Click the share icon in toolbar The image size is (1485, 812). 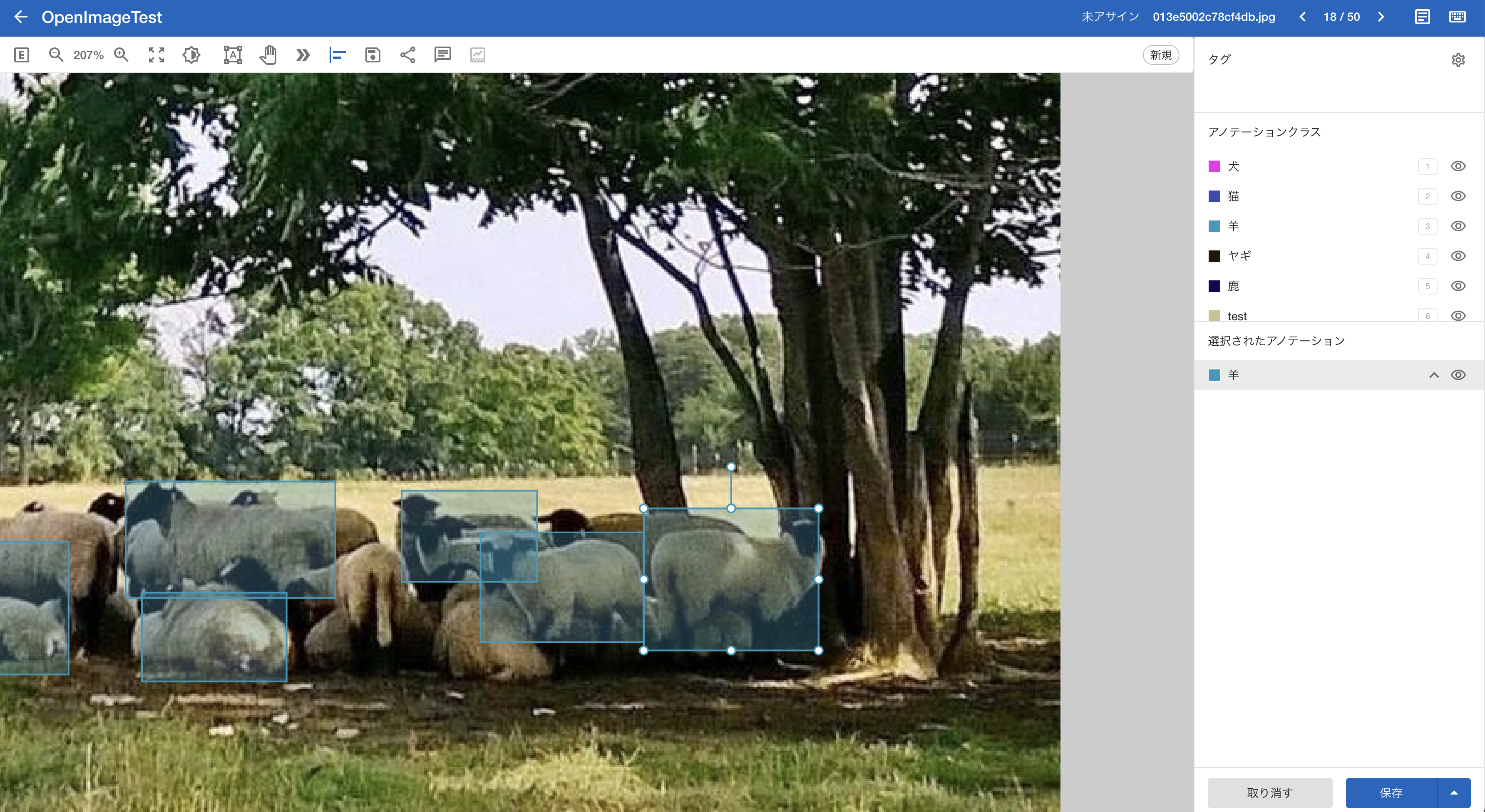[407, 55]
